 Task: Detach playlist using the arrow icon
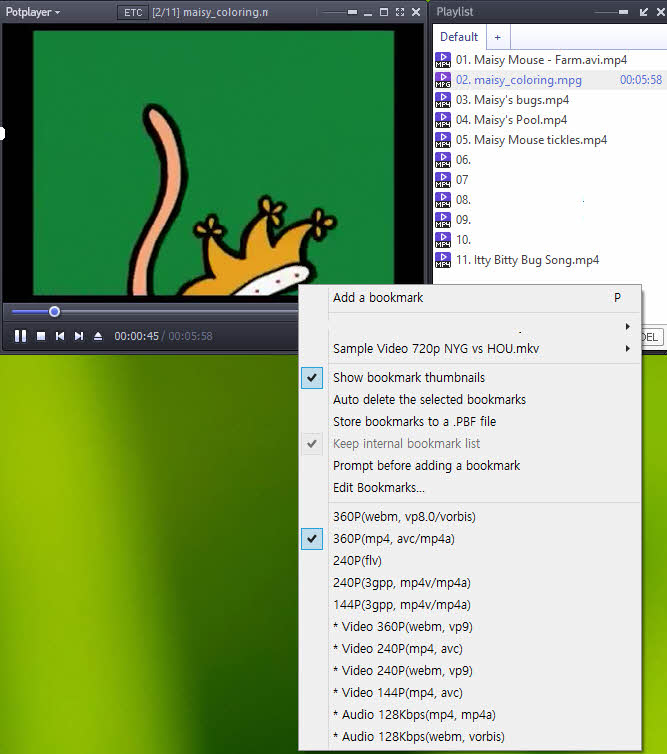click(x=644, y=12)
